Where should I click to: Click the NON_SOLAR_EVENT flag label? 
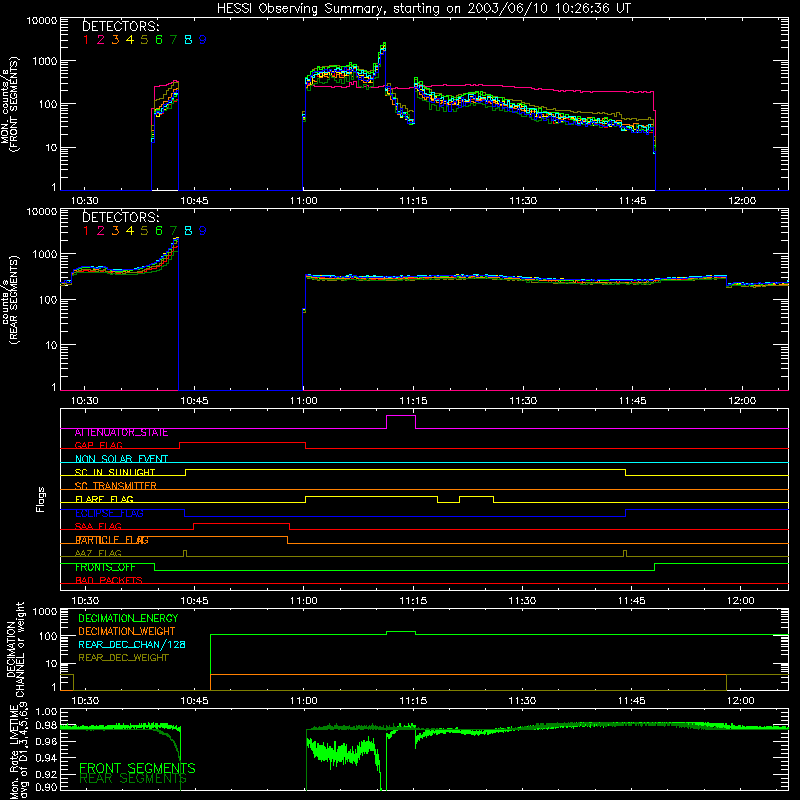(x=121, y=459)
